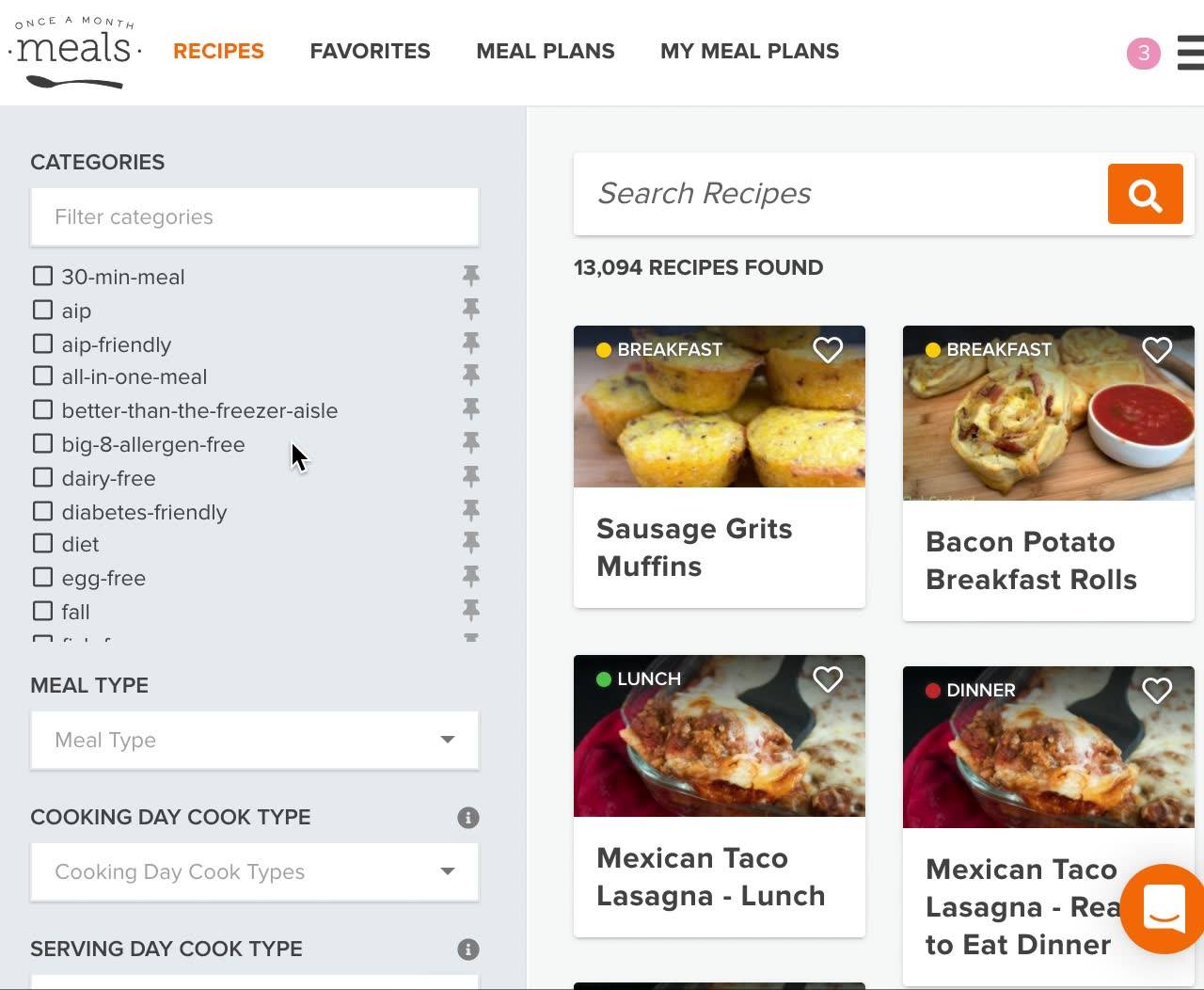Click the Once A Month Meals logo

75,53
